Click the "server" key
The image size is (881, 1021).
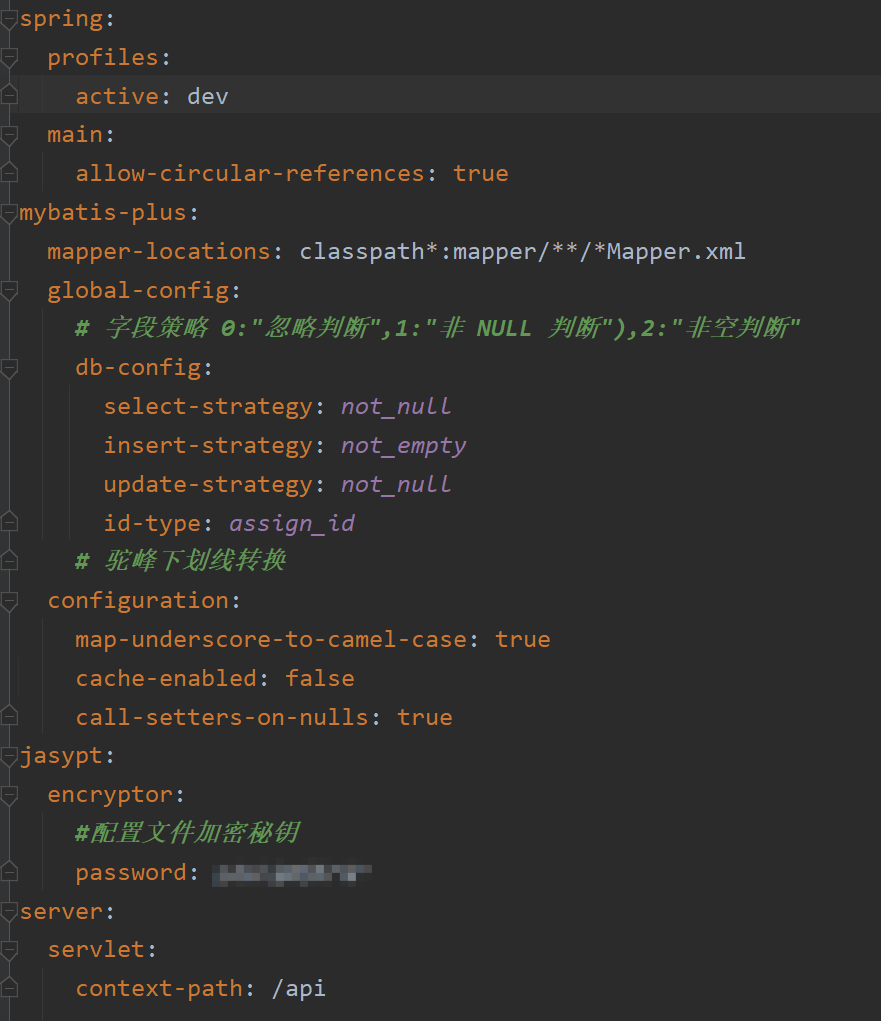(61, 912)
